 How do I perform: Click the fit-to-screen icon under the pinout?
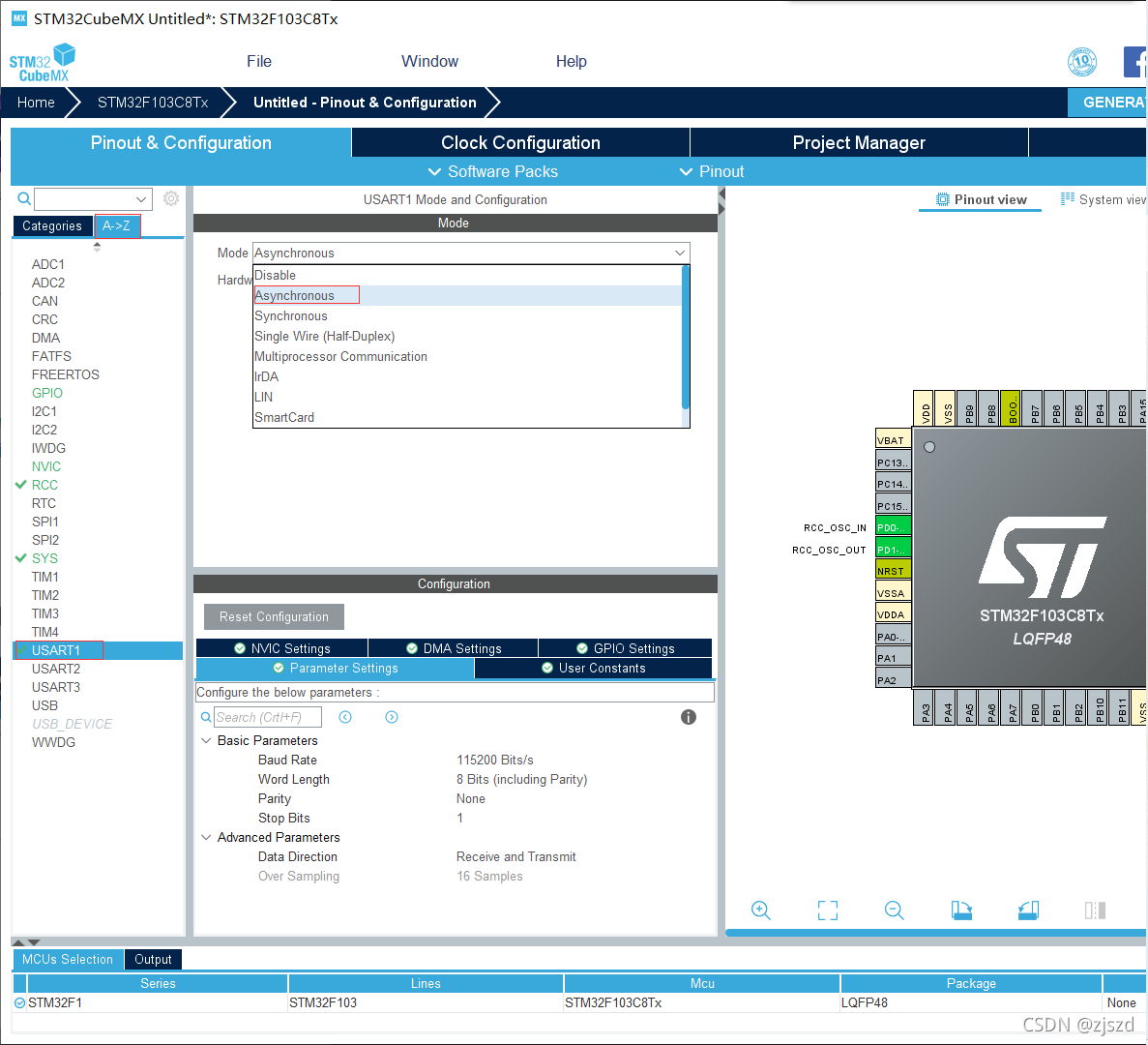827,911
